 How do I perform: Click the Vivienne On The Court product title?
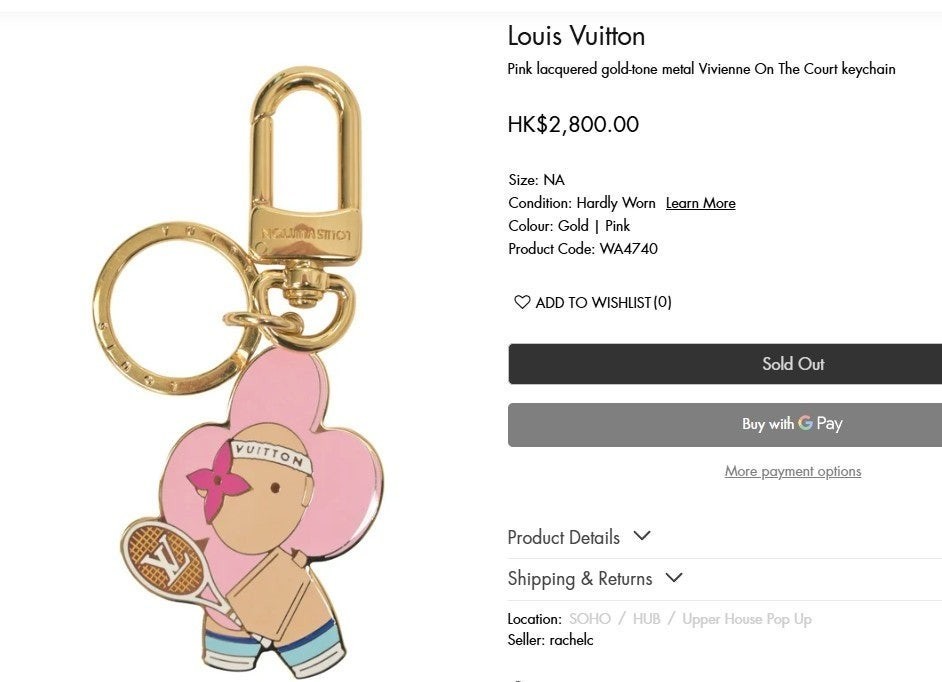tap(701, 69)
